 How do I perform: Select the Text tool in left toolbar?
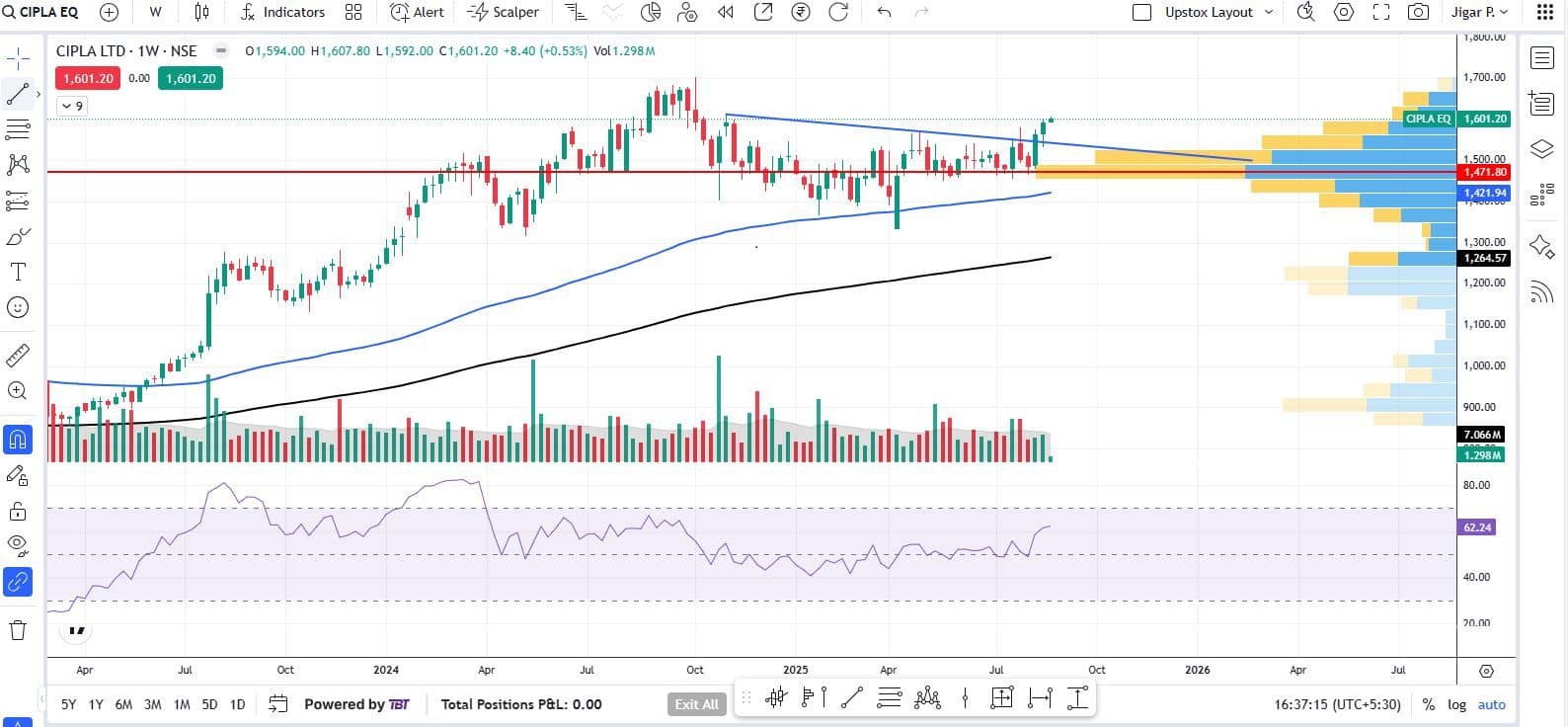coord(18,272)
